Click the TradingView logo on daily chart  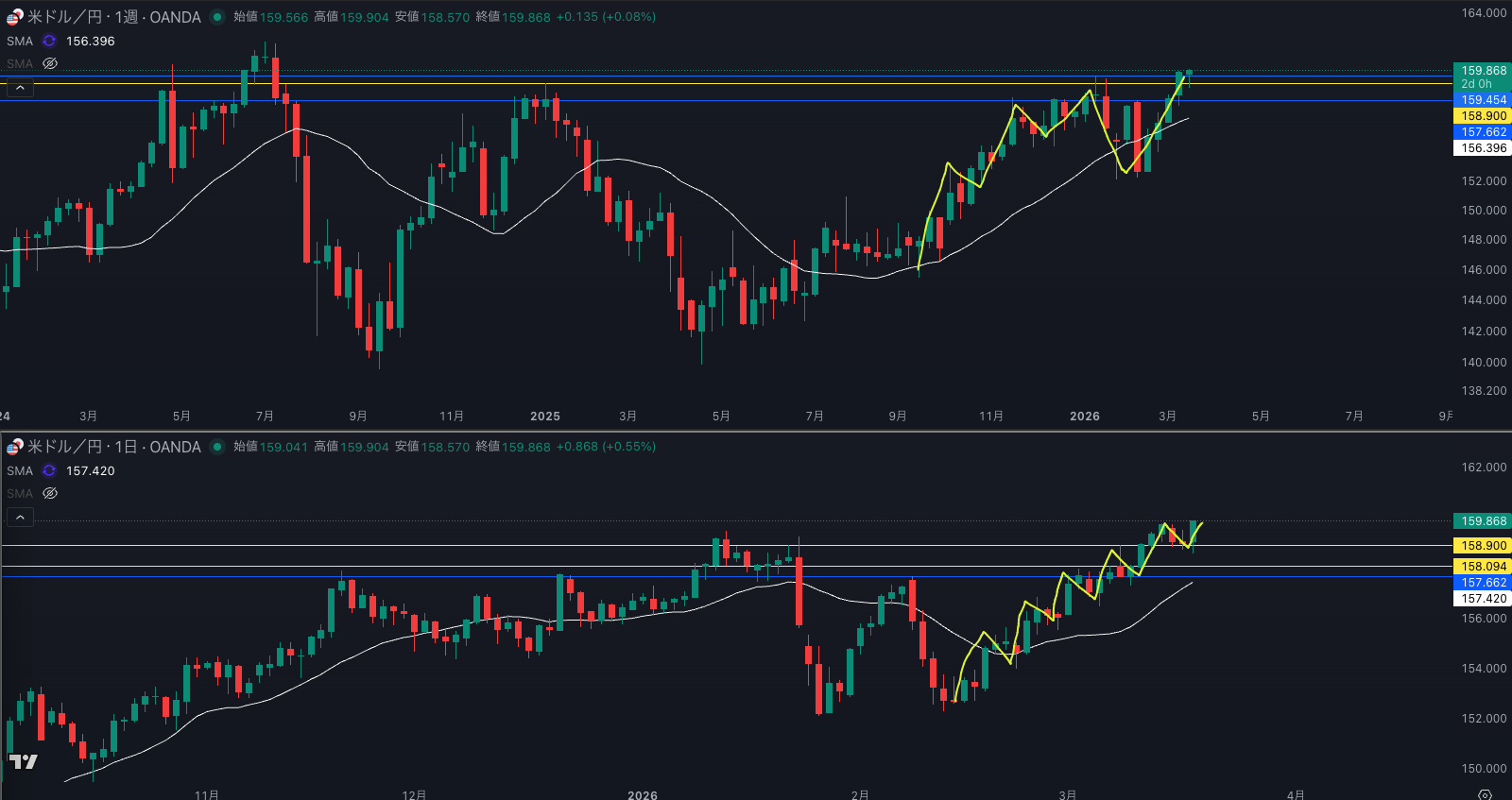tap(24, 761)
